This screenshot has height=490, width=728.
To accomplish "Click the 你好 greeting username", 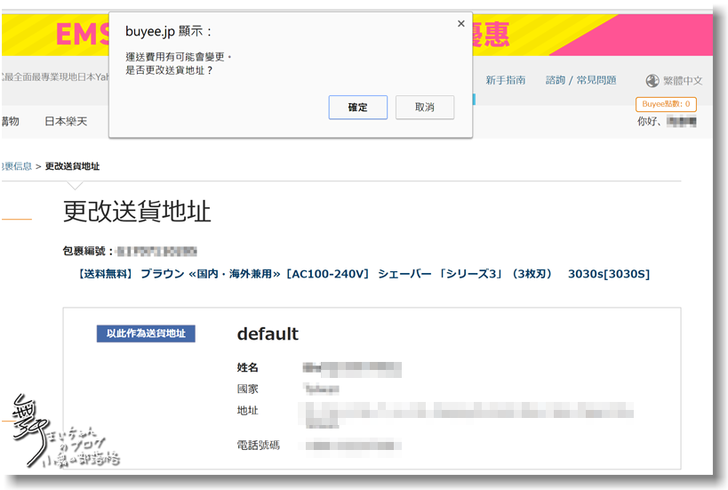I will click(681, 122).
